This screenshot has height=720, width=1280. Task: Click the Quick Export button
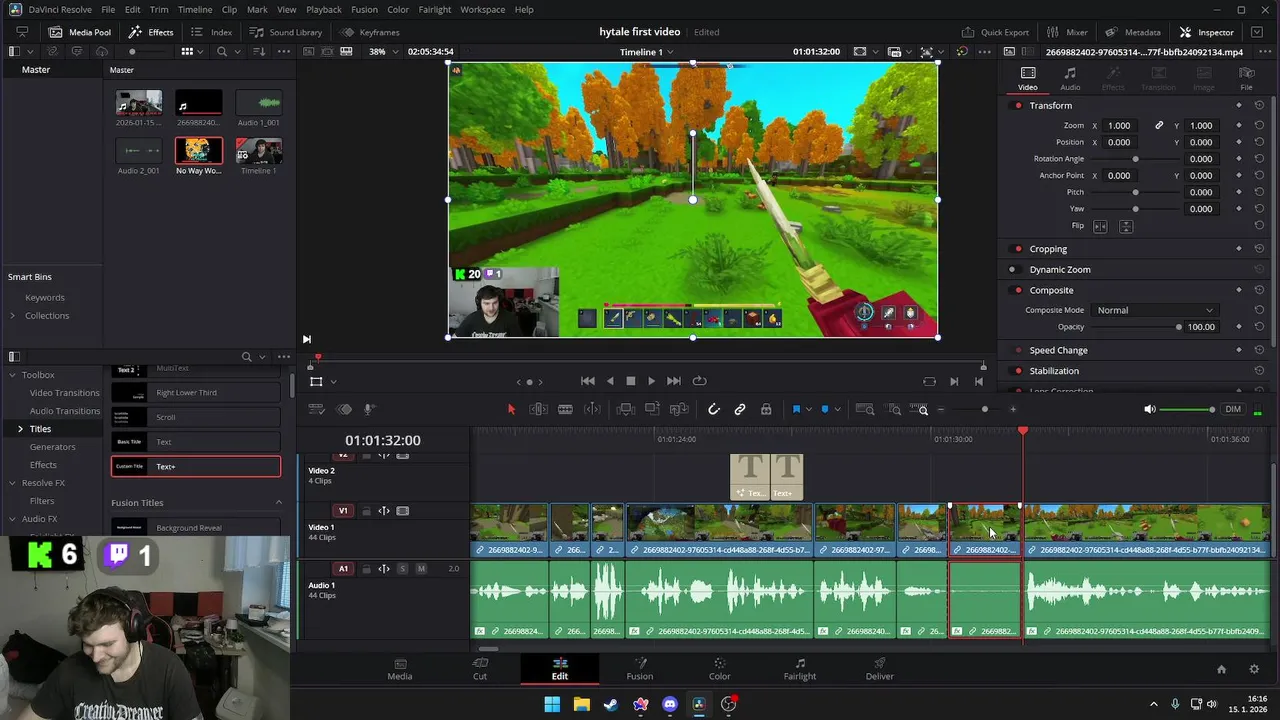click(995, 32)
